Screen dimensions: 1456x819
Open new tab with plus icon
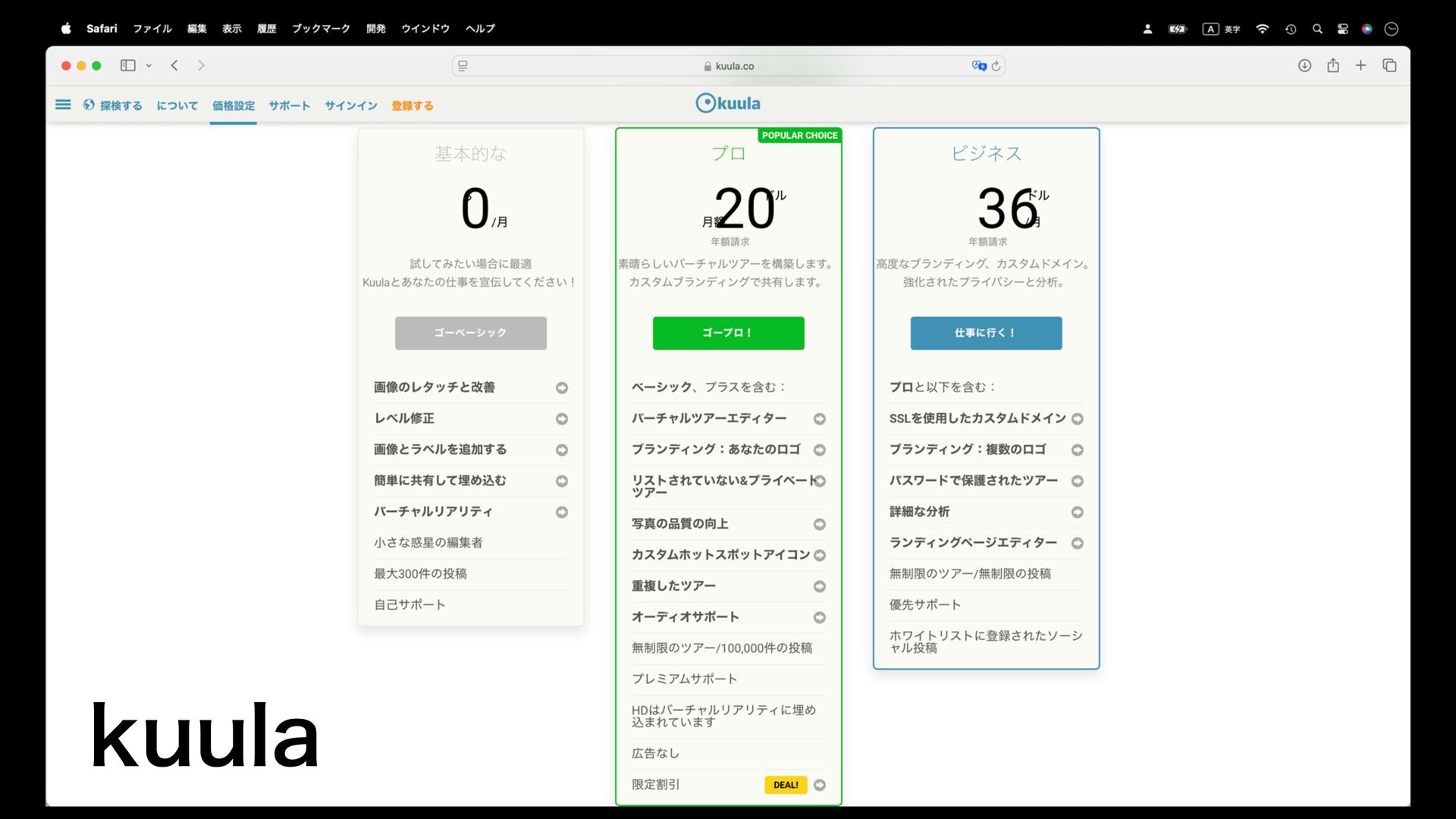[1361, 66]
